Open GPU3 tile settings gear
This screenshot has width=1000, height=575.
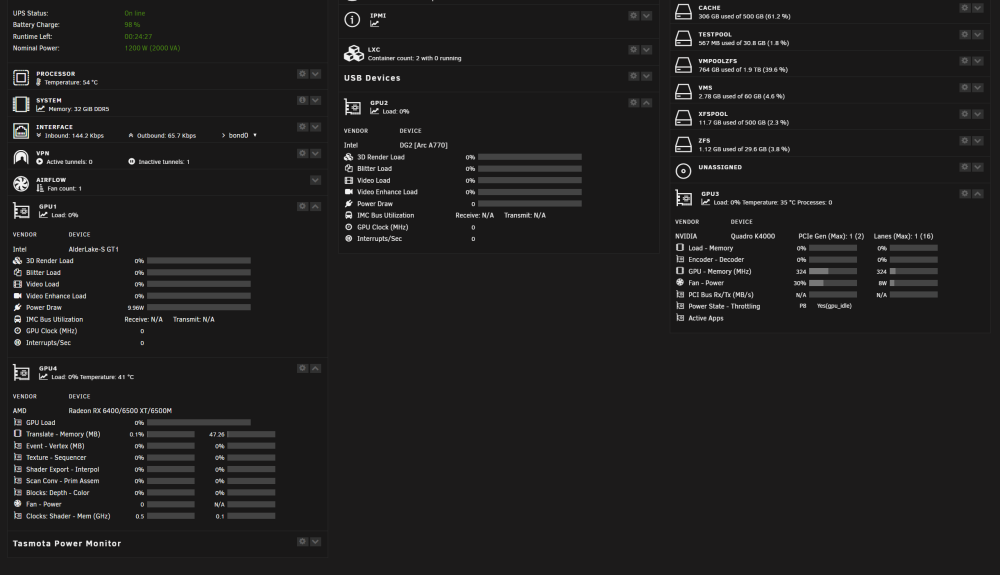[965, 194]
